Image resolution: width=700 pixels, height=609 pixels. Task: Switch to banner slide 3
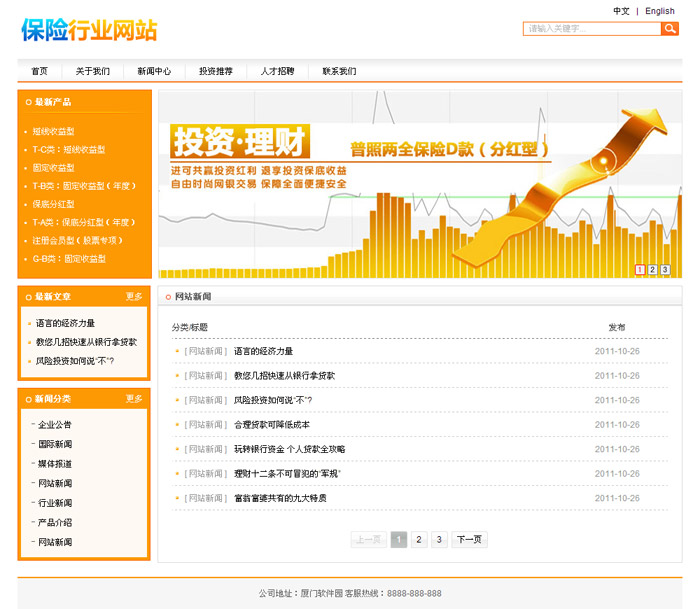[665, 270]
